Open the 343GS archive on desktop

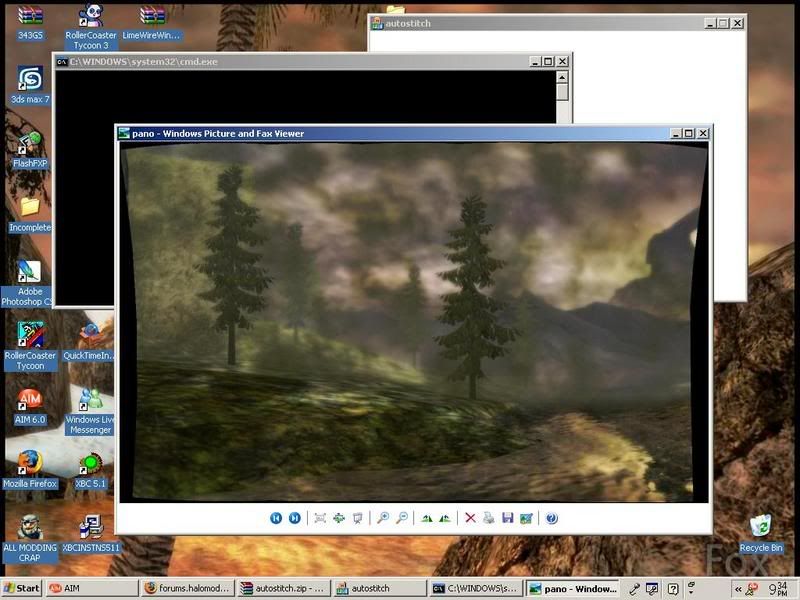pos(30,22)
